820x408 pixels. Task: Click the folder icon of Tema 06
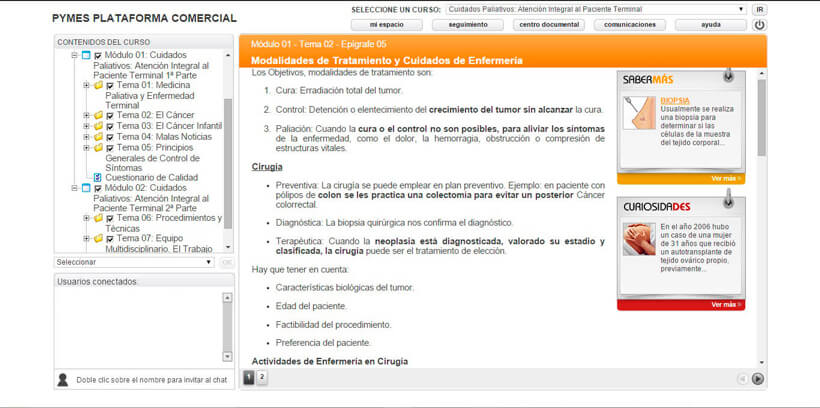coord(98,218)
